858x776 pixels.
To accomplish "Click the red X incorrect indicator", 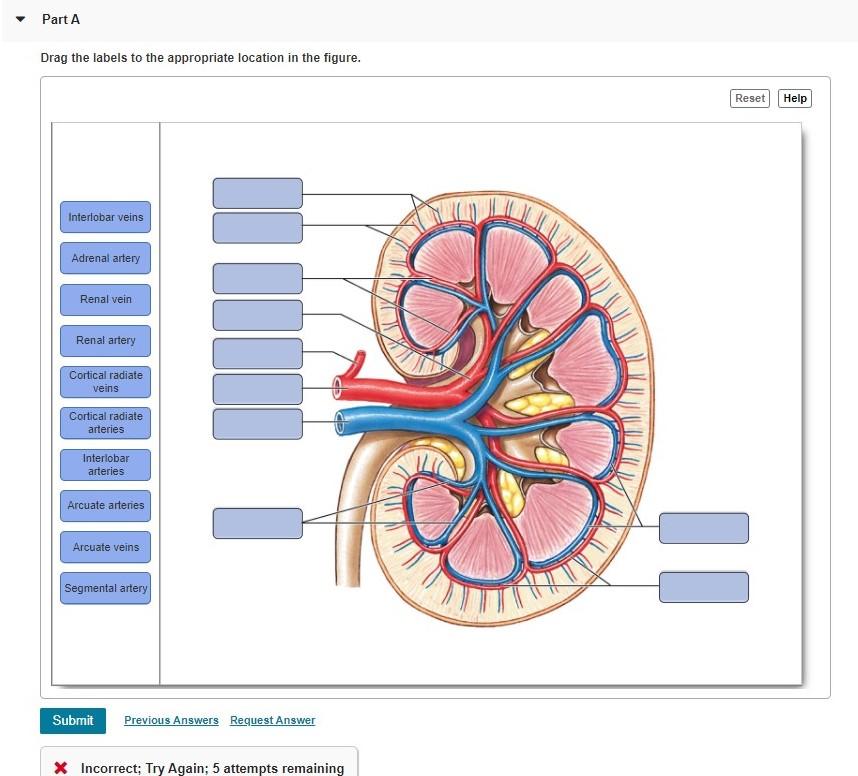I will pos(59,768).
